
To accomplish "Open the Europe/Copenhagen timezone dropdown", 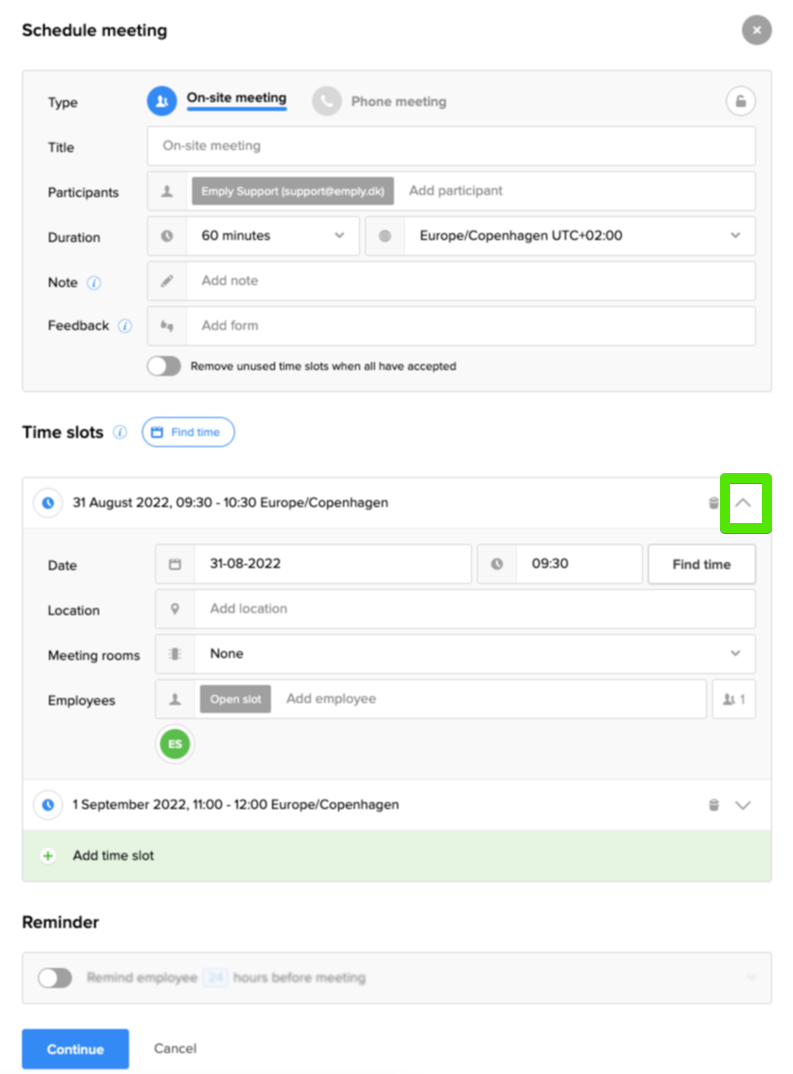I will [x=578, y=236].
